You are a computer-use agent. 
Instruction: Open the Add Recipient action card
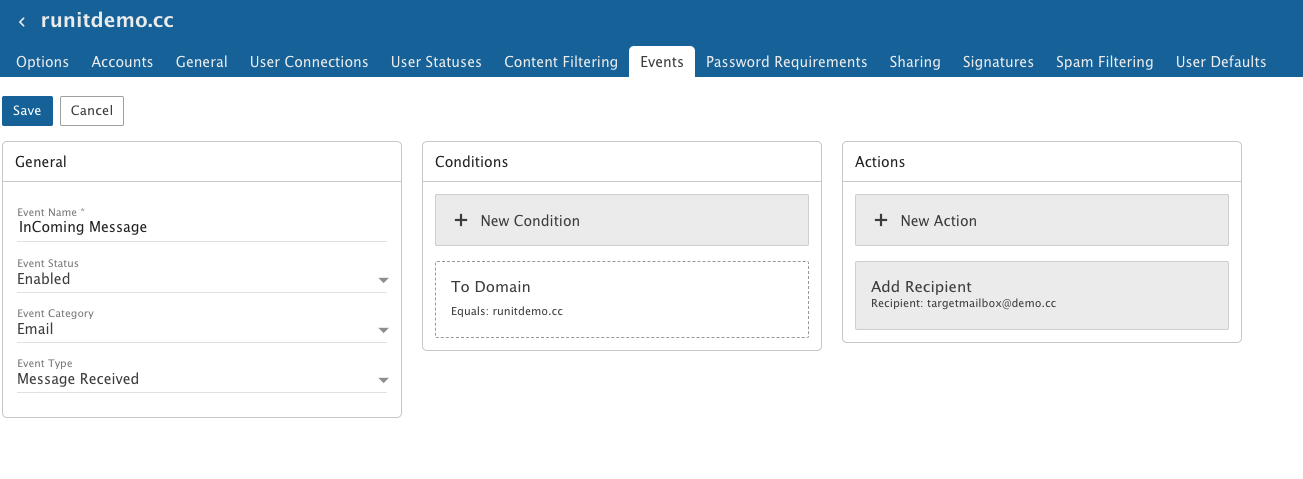click(x=1041, y=295)
